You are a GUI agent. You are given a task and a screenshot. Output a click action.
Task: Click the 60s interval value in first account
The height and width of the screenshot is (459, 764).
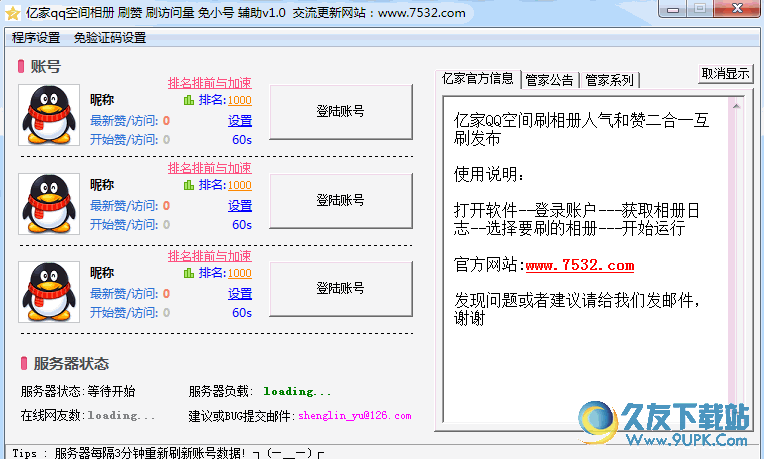(x=242, y=140)
